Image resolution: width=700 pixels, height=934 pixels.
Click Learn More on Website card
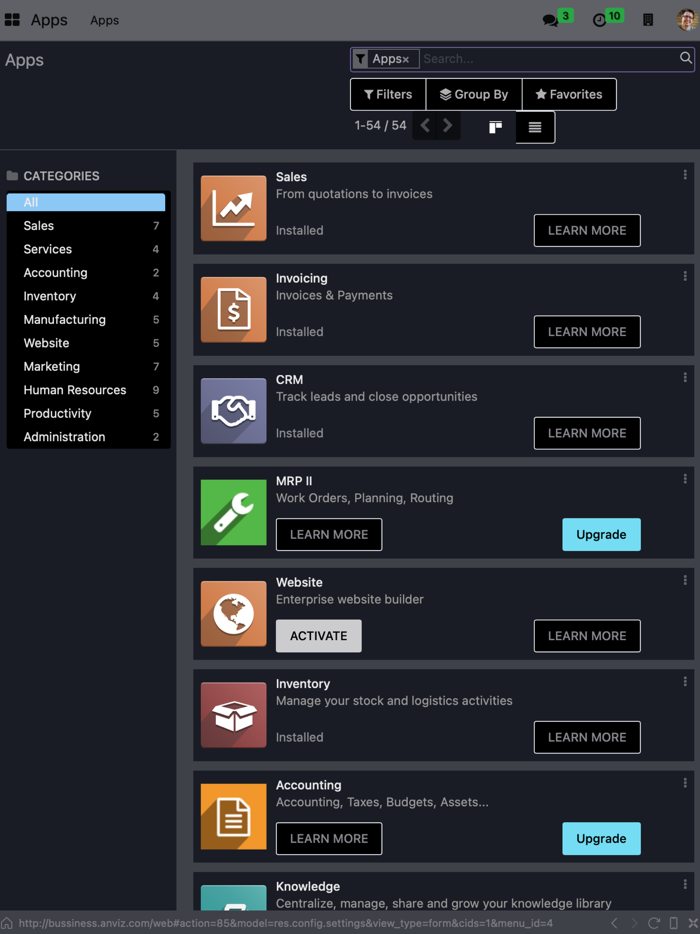tap(587, 636)
